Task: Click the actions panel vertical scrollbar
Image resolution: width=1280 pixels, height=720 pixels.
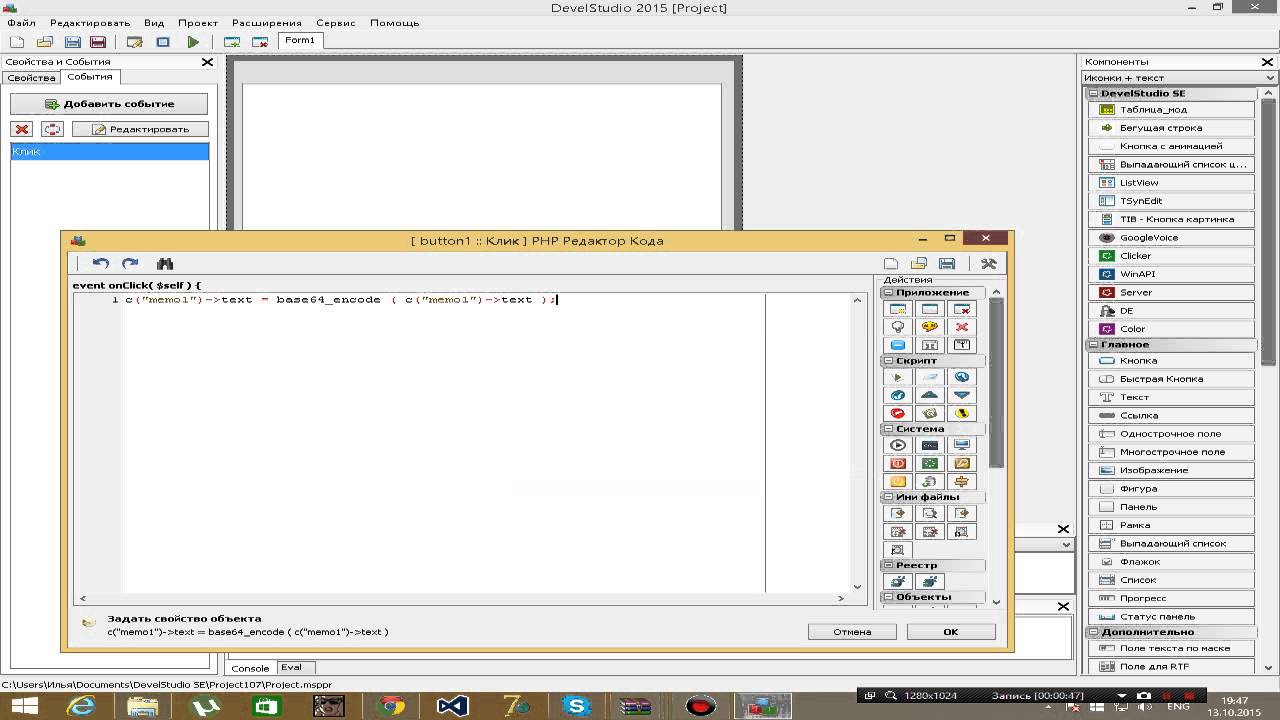Action: (996, 445)
